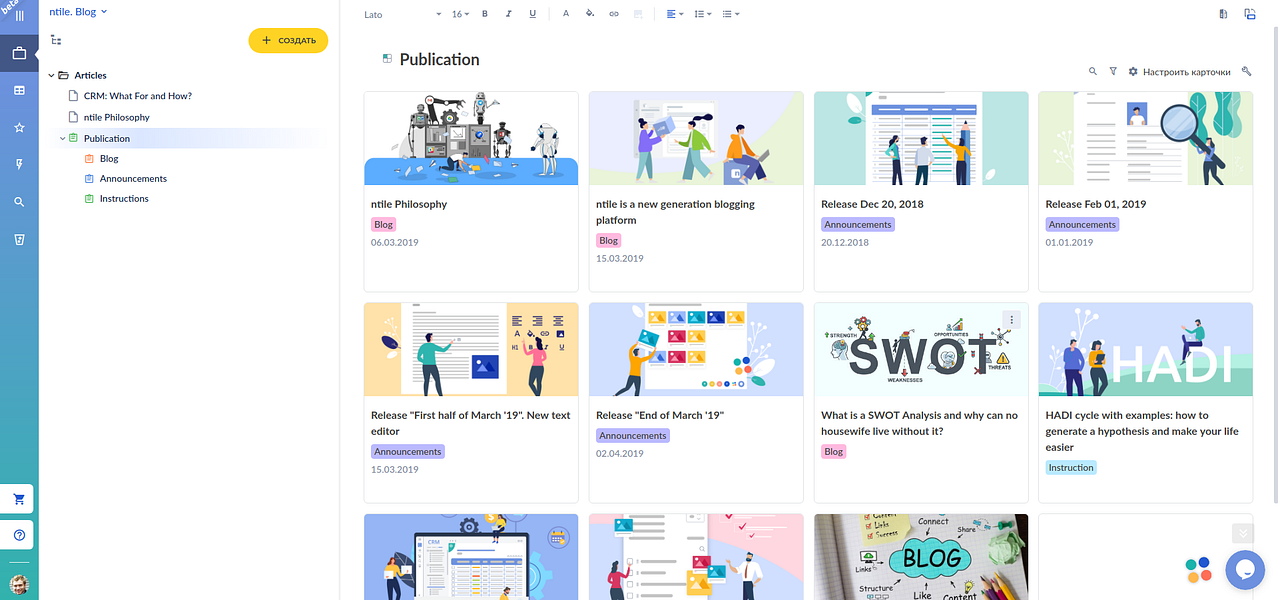Open Release Feb 01, 2019 card

[x=1096, y=204]
